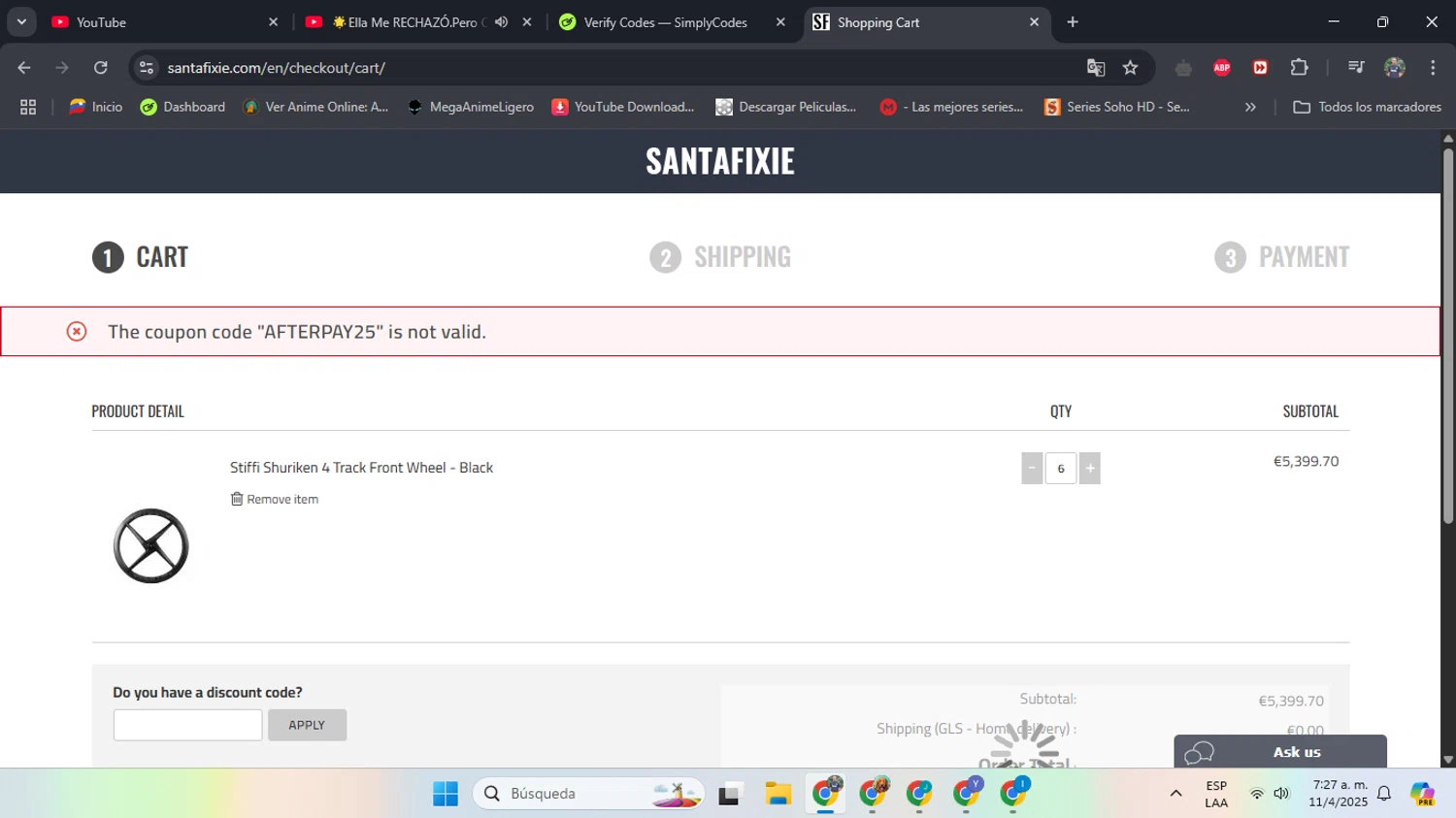Click the Búsqueda taskbar search box
The height and width of the screenshot is (818, 1456).
pyautogui.click(x=588, y=794)
